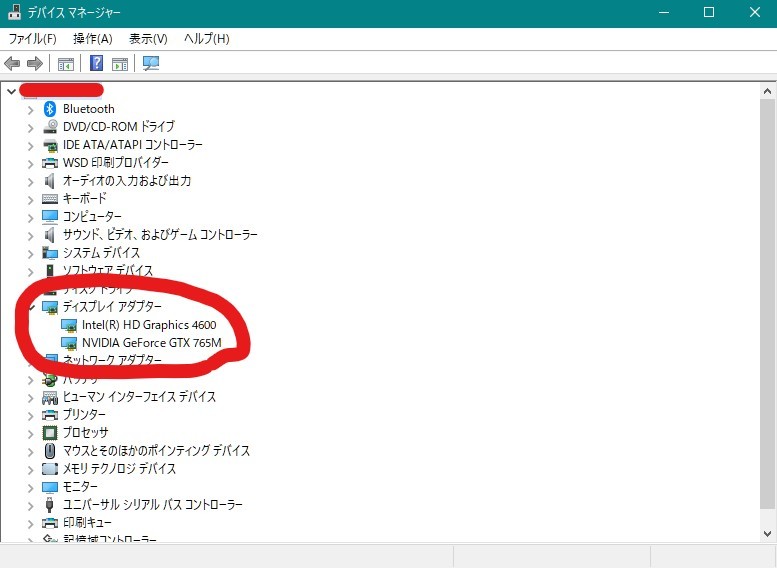Click the ユニバーサル シリアル バス コントローラー USB icon
The image size is (777, 568).
(x=50, y=505)
